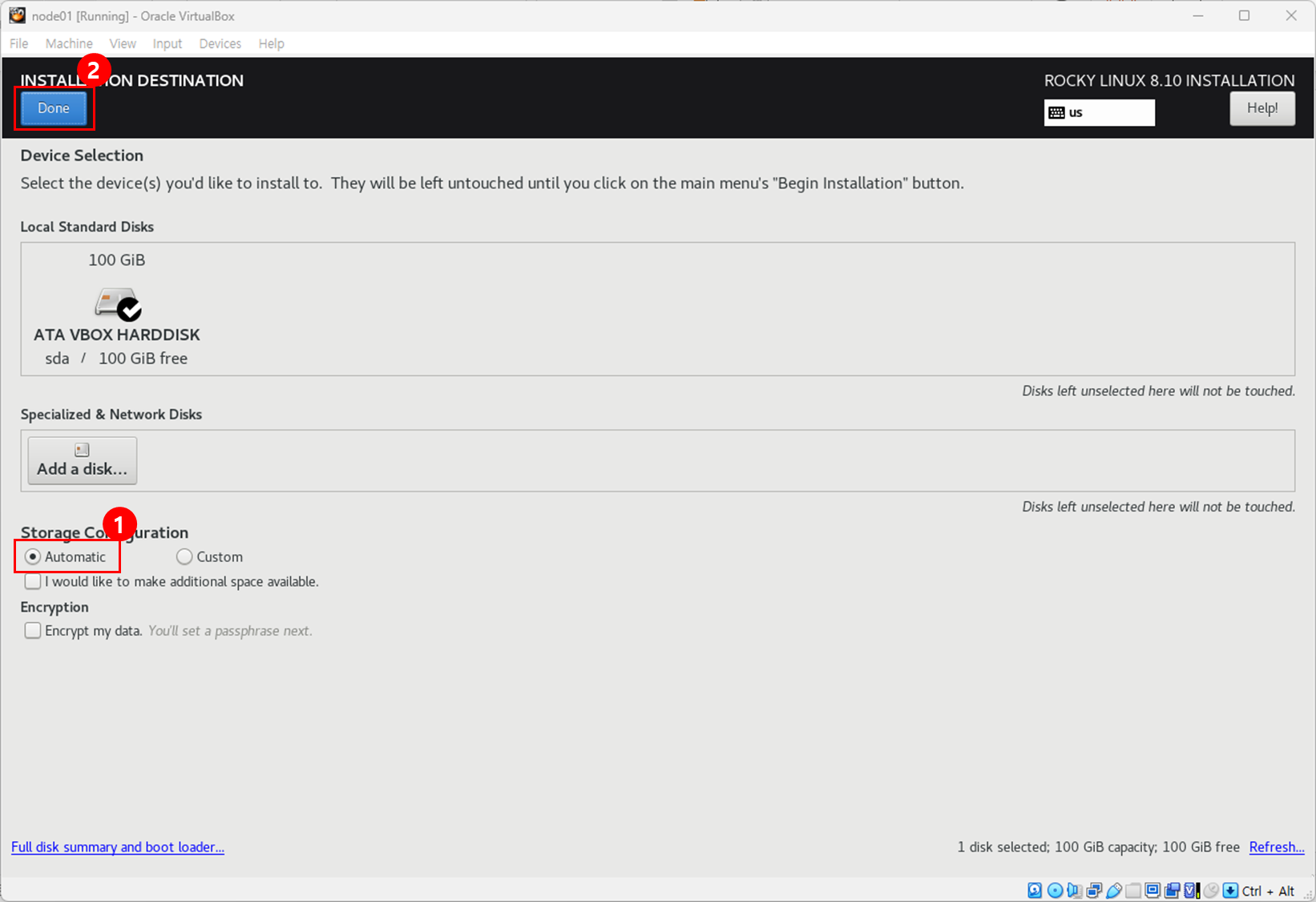Click the blue Done button
The image size is (1316, 902).
point(54,108)
